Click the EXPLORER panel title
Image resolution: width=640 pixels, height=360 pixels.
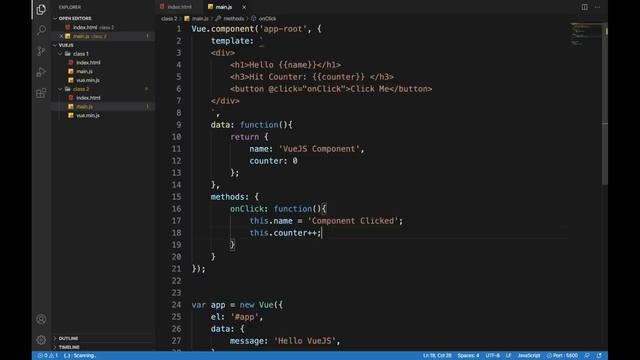[x=70, y=7]
